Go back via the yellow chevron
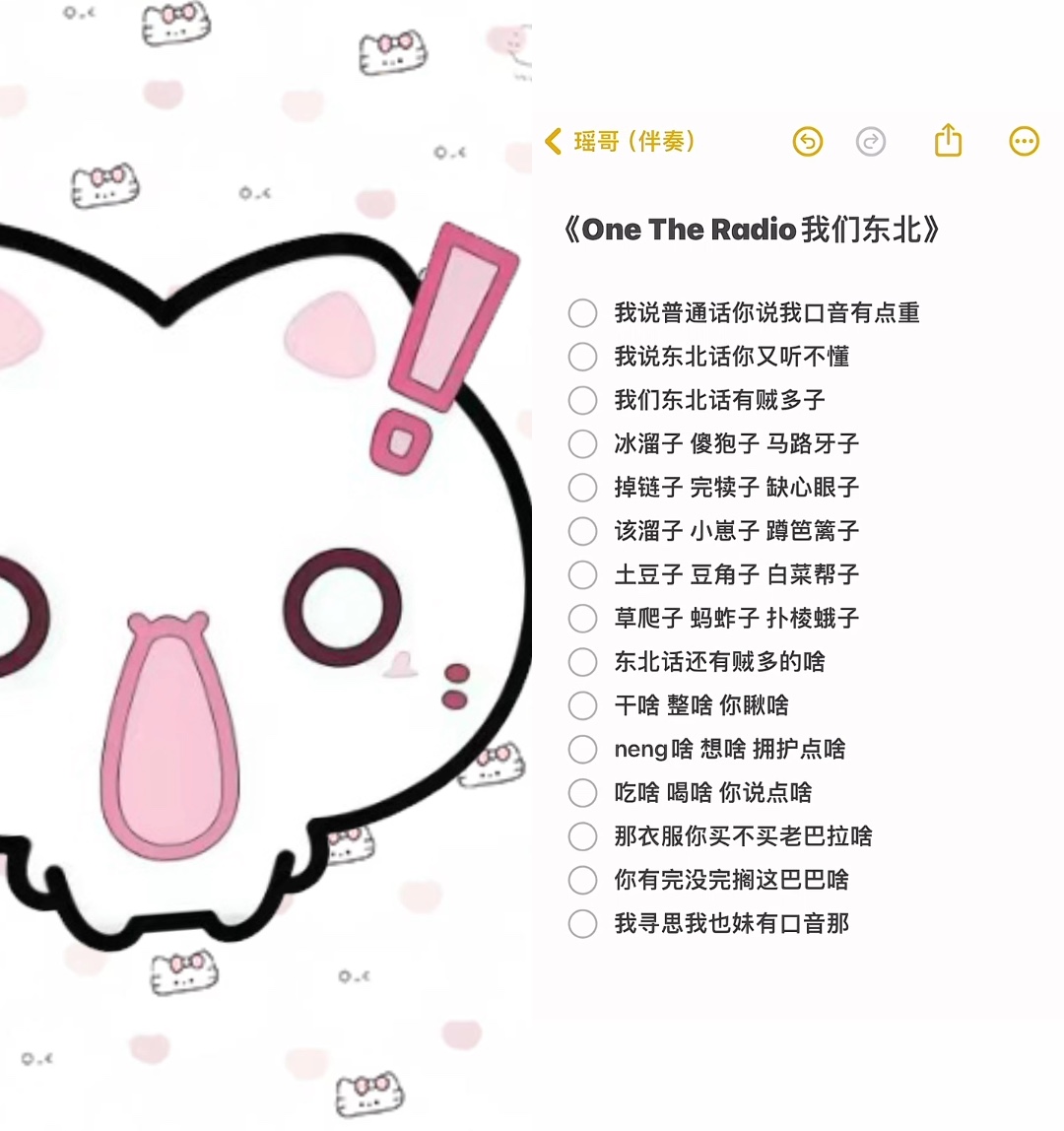The height and width of the screenshot is (1131, 1064). click(554, 142)
